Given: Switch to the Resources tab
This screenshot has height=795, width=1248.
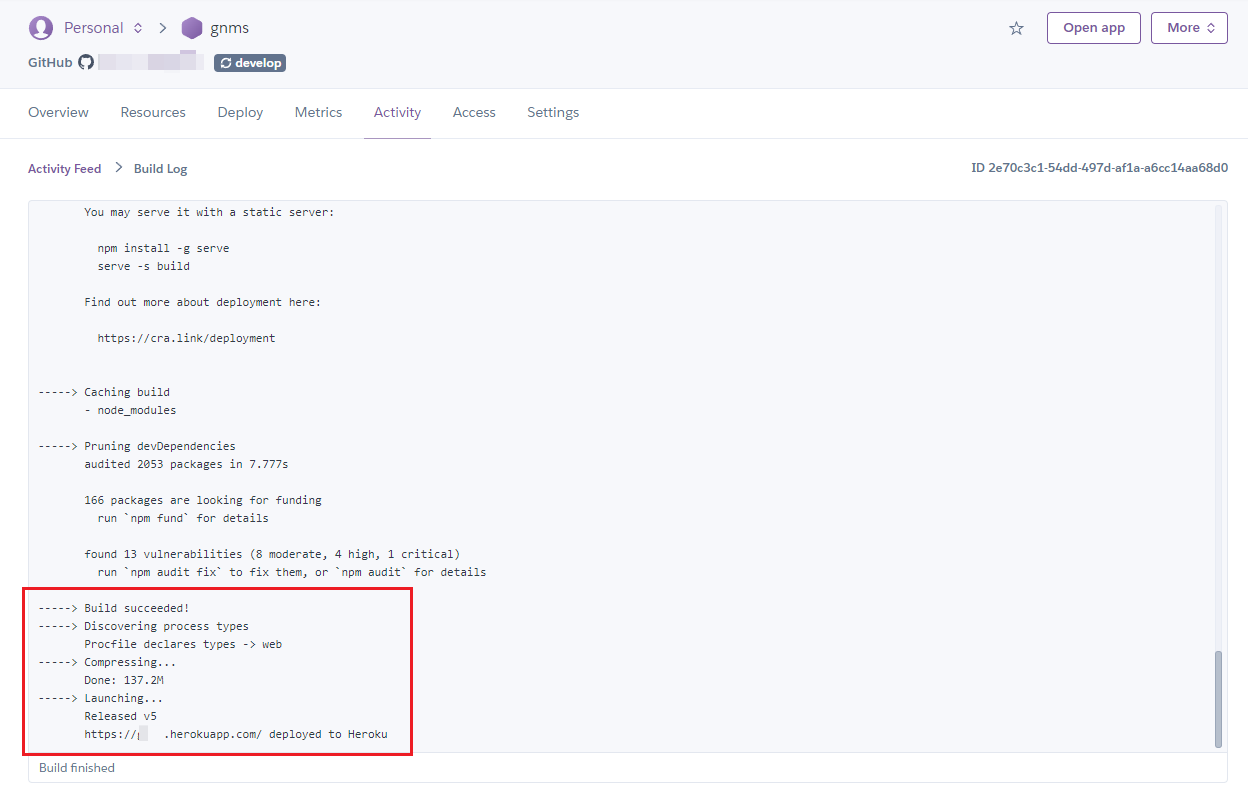Looking at the screenshot, I should pos(153,112).
